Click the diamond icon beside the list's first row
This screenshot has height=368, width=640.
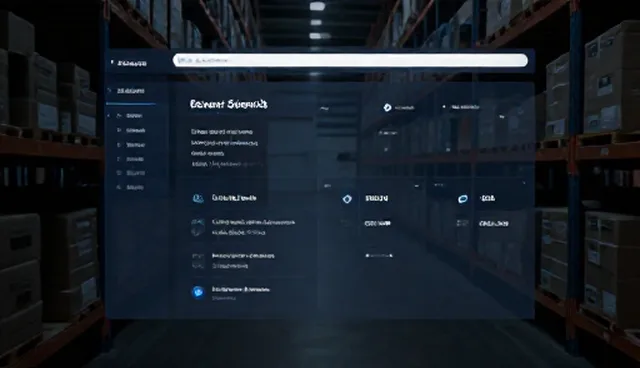coord(347,199)
